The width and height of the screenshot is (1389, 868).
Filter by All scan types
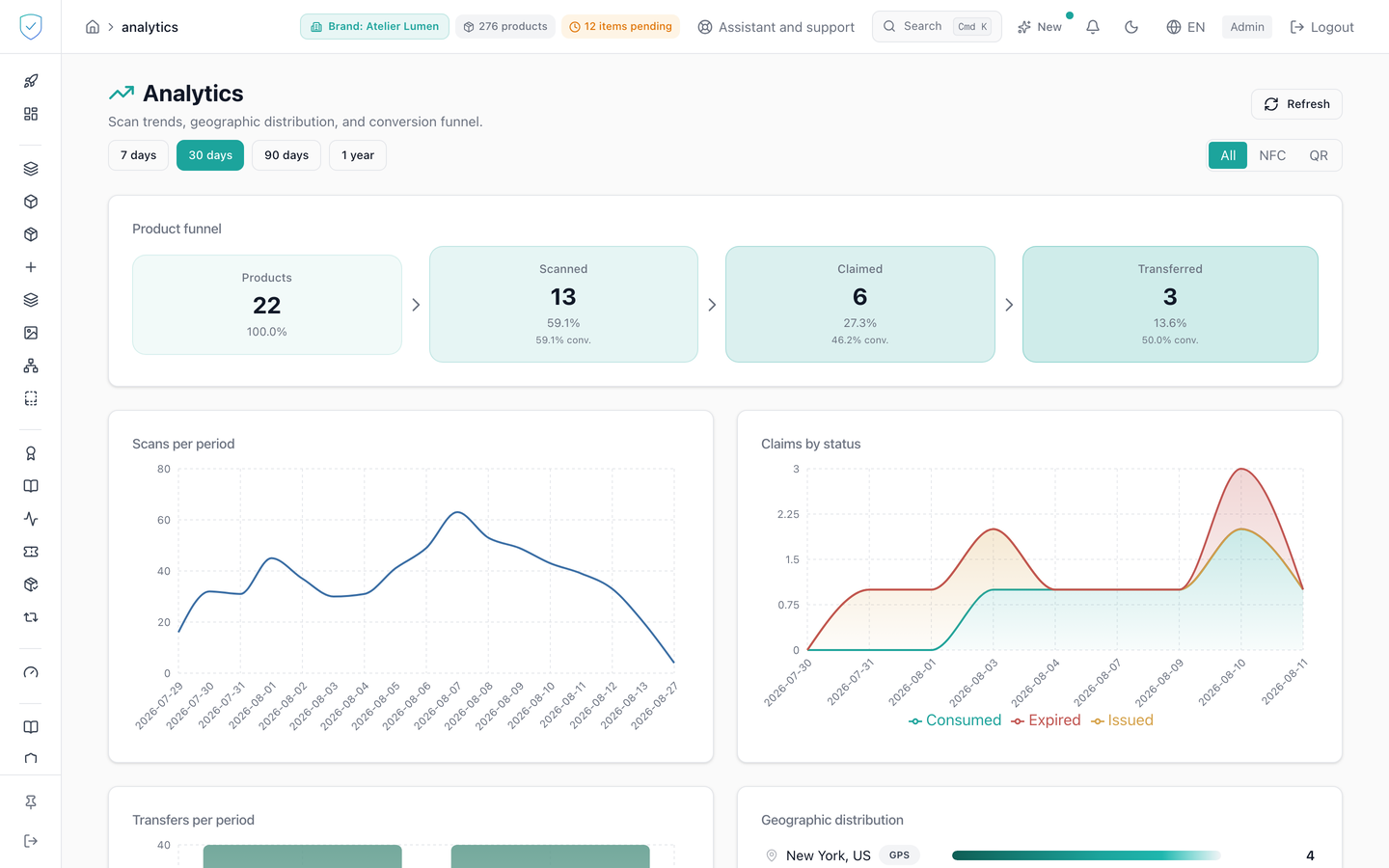1228,155
